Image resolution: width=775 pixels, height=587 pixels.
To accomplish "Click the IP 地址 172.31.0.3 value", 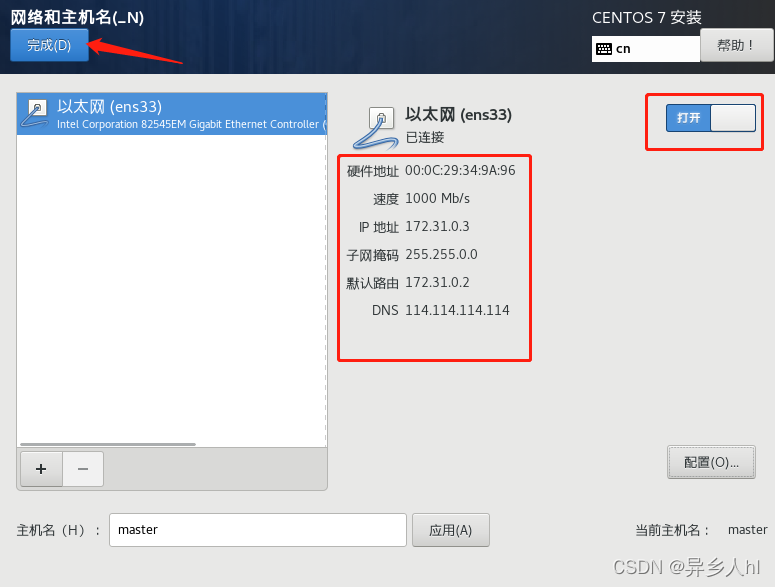I will click(x=437, y=226).
